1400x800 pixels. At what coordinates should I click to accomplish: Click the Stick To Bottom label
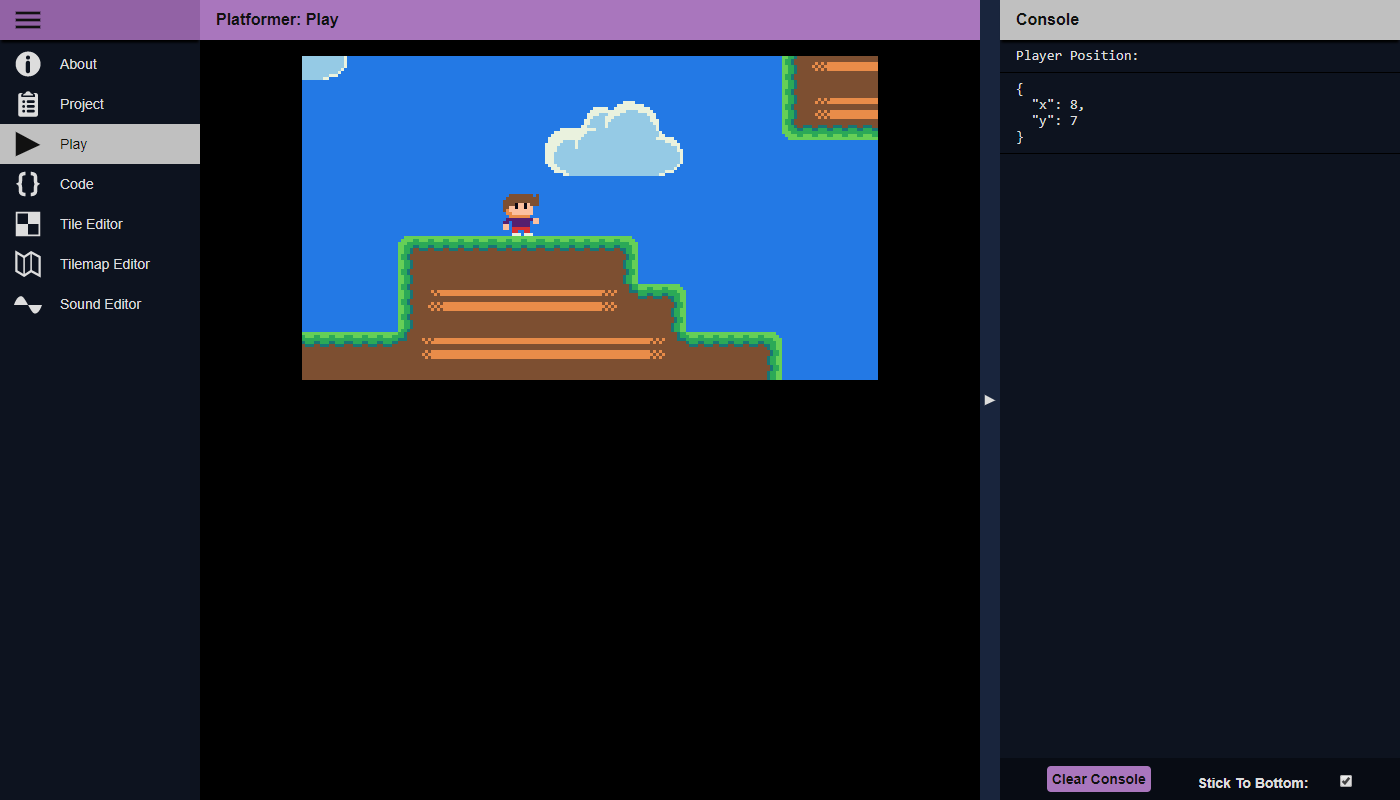(x=1253, y=783)
